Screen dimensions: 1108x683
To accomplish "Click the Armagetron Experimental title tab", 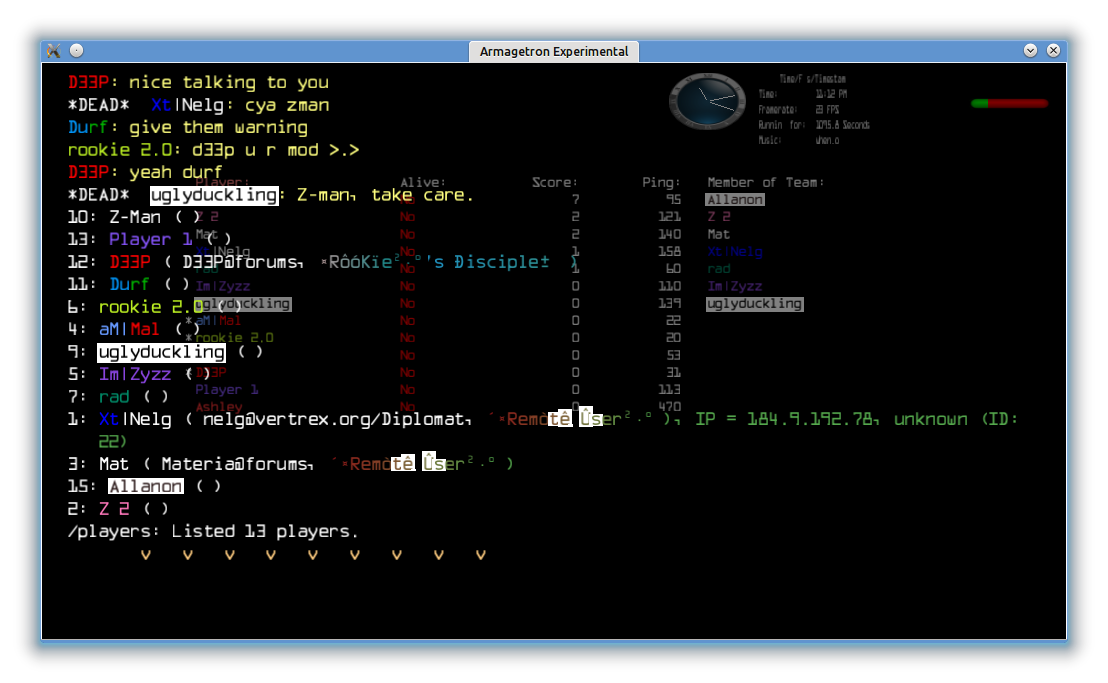I will (553, 52).
